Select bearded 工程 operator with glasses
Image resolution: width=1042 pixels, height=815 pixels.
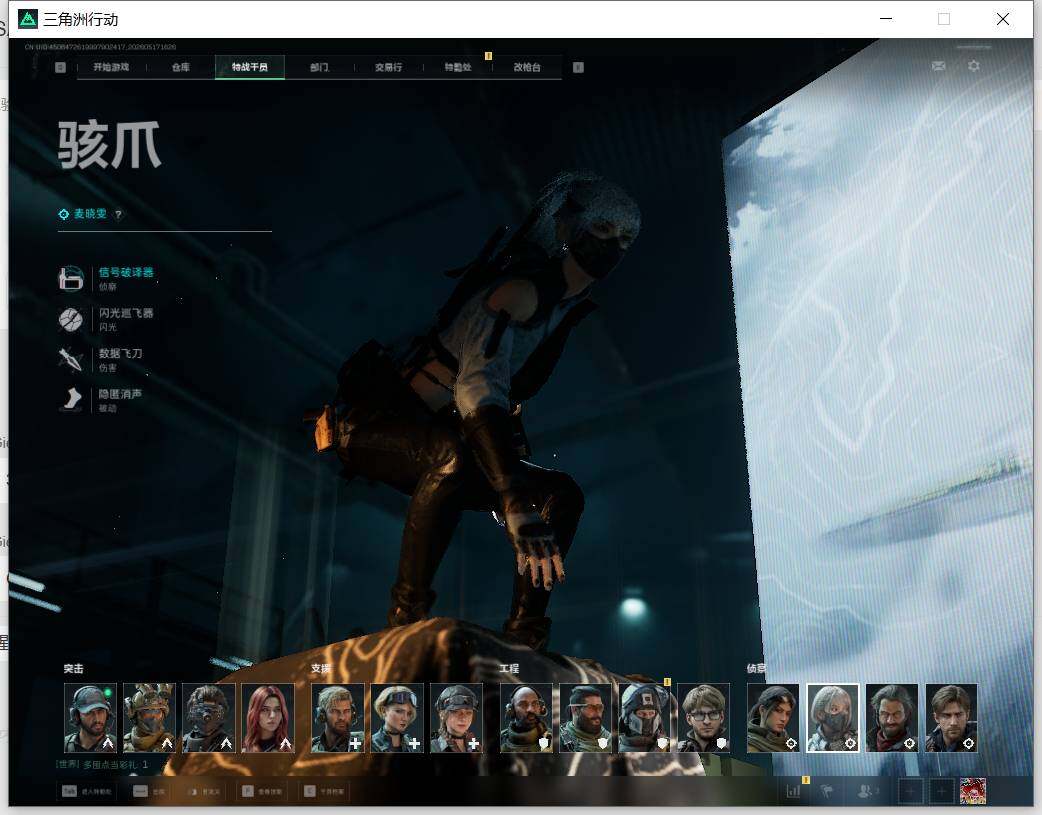585,718
